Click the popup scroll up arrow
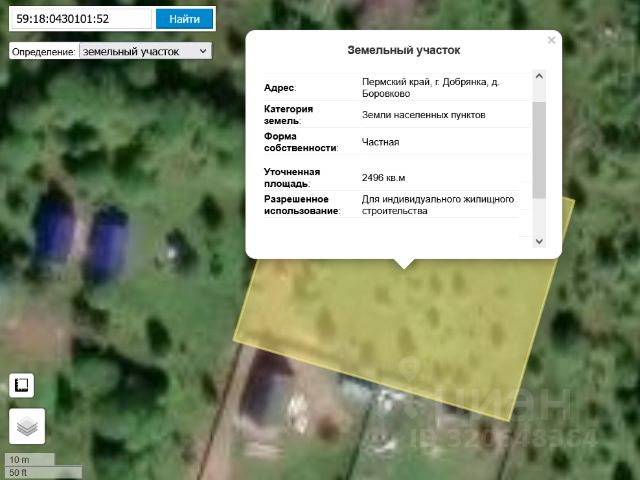Viewport: 640px width, 480px height. pyautogui.click(x=539, y=76)
